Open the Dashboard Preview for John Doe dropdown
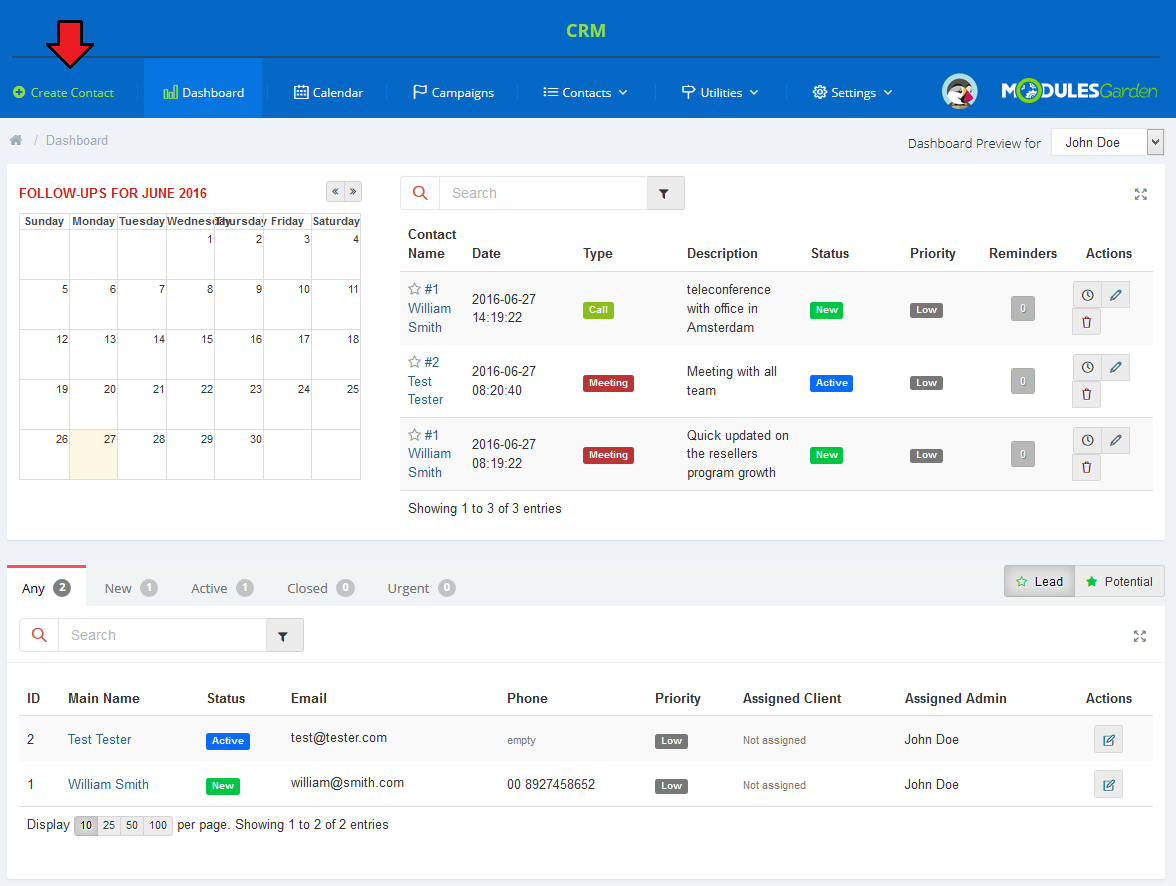The height and width of the screenshot is (886, 1176). (x=1107, y=142)
